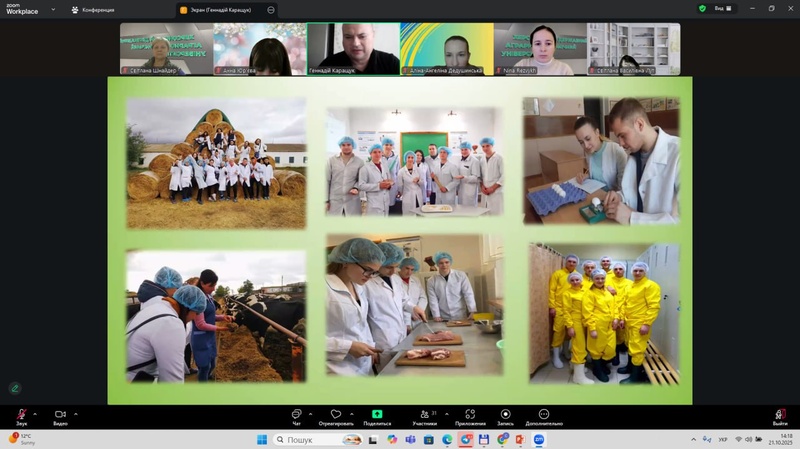Open reactions with the Отреагировать icon
Screen dimensions: 800x449
(x=335, y=414)
